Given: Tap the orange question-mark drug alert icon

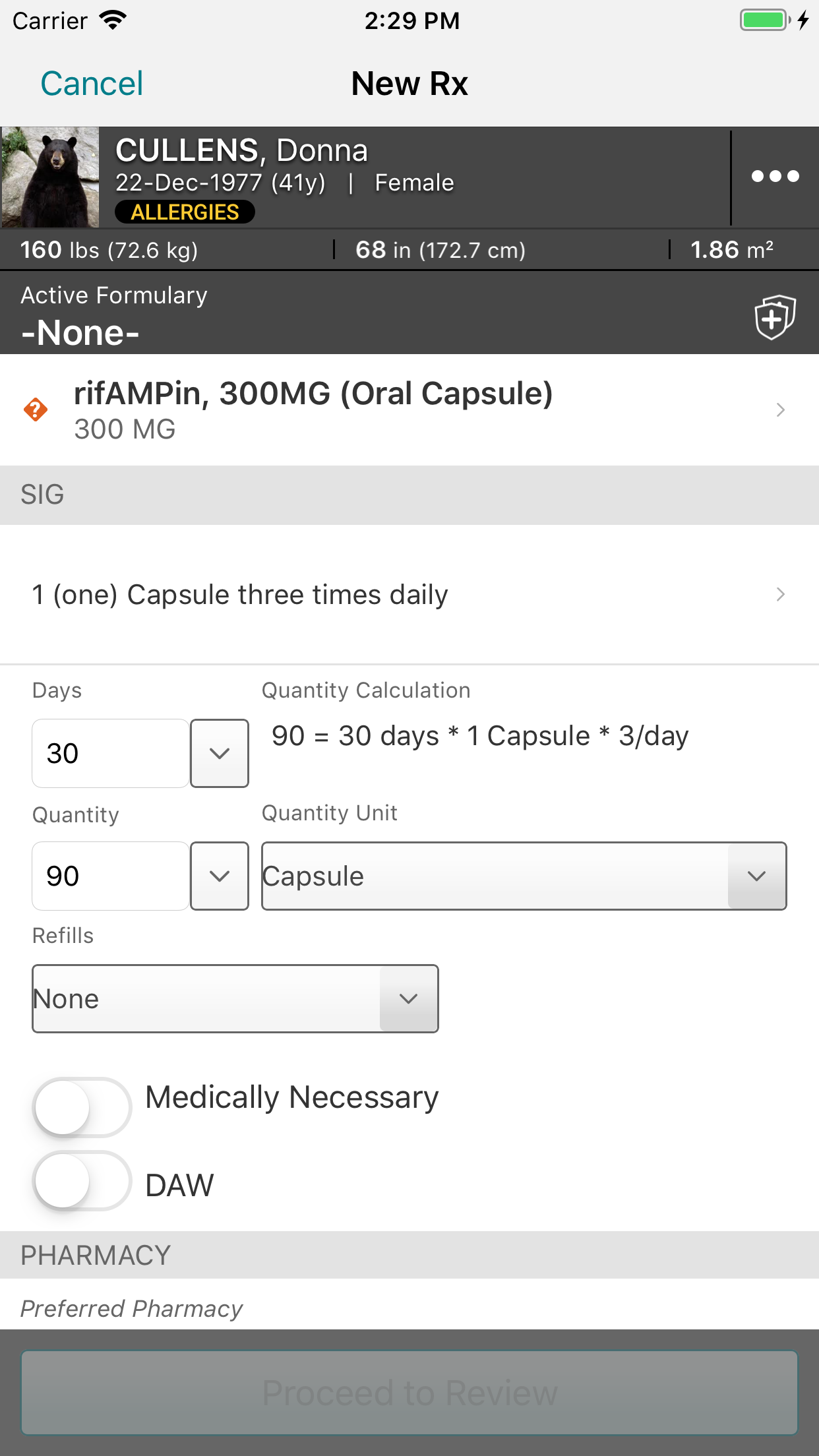Looking at the screenshot, I should 36,409.
